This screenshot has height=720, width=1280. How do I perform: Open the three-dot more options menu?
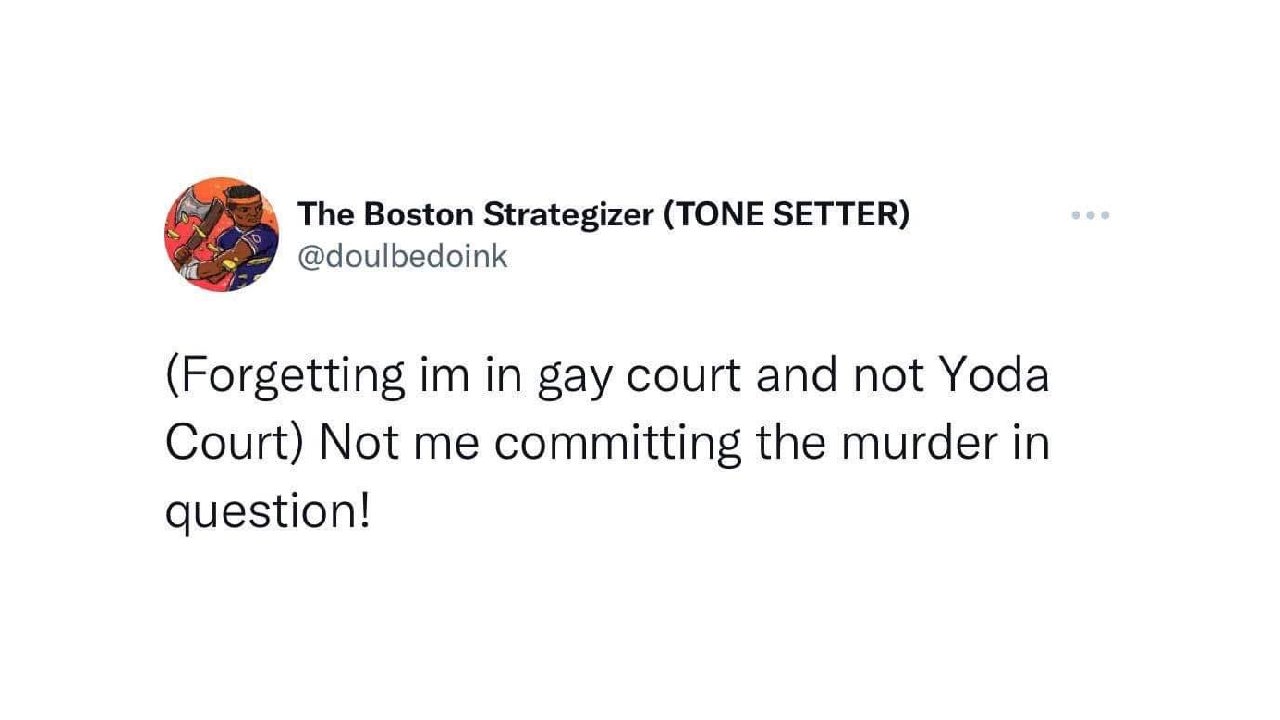tap(1090, 215)
